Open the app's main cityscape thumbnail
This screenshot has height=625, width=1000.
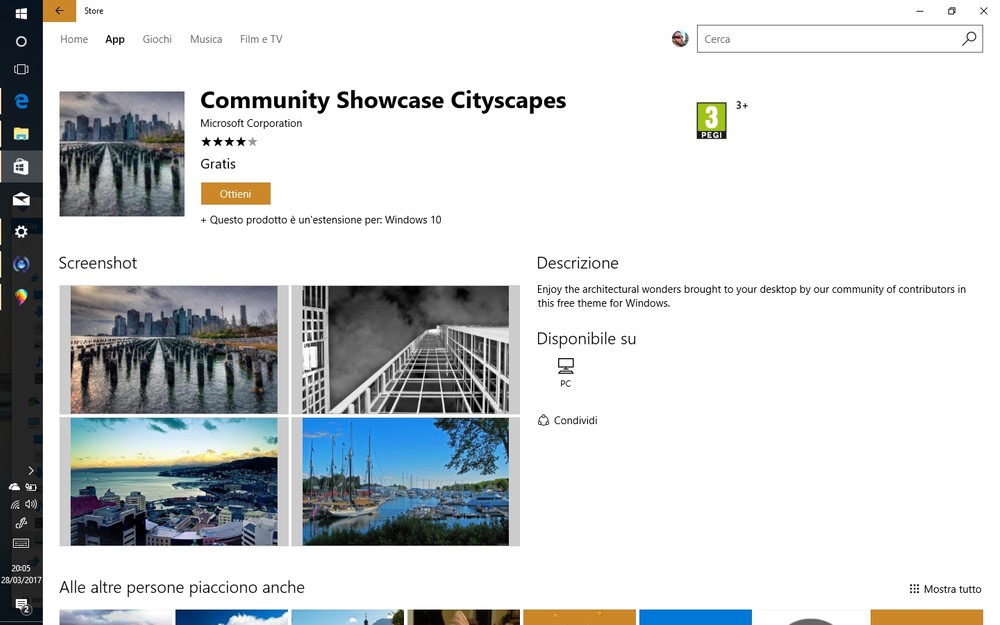click(122, 154)
